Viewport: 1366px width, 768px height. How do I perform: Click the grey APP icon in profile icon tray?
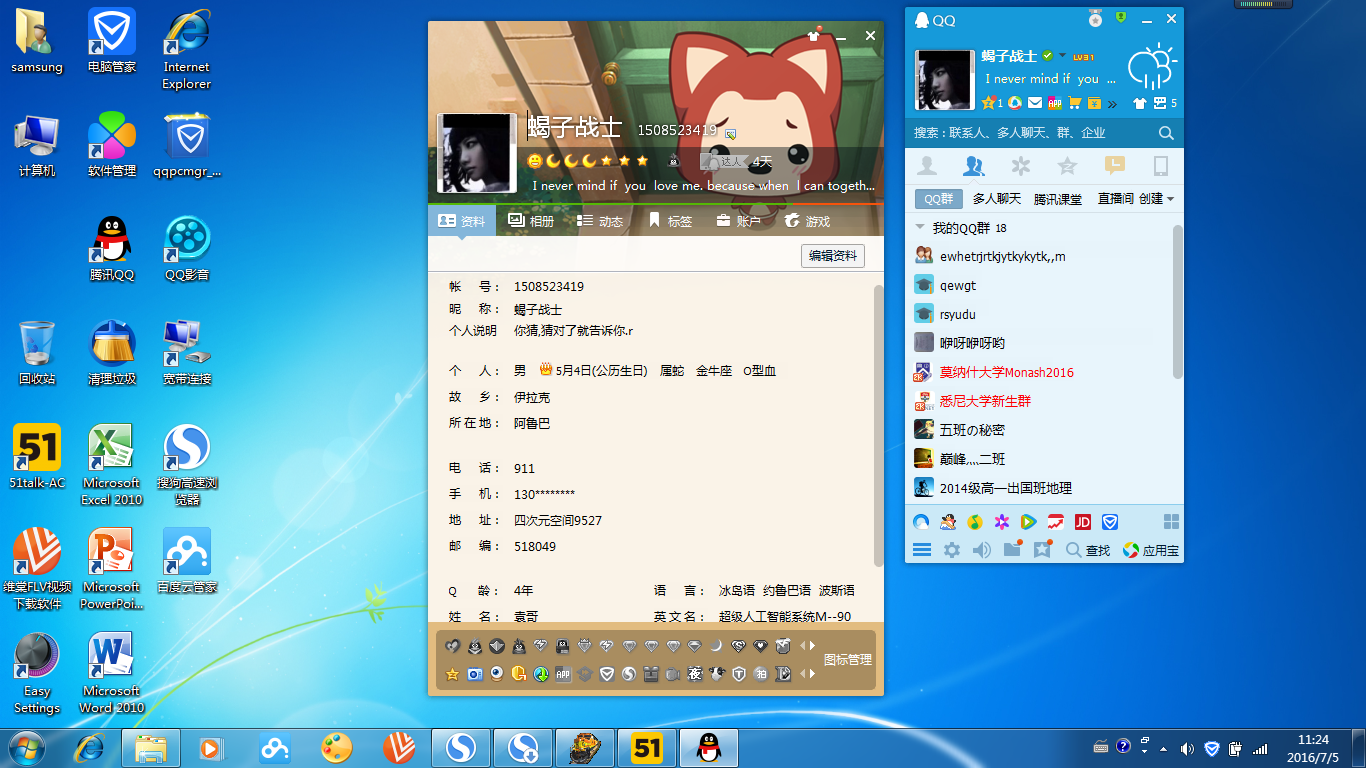coord(563,674)
